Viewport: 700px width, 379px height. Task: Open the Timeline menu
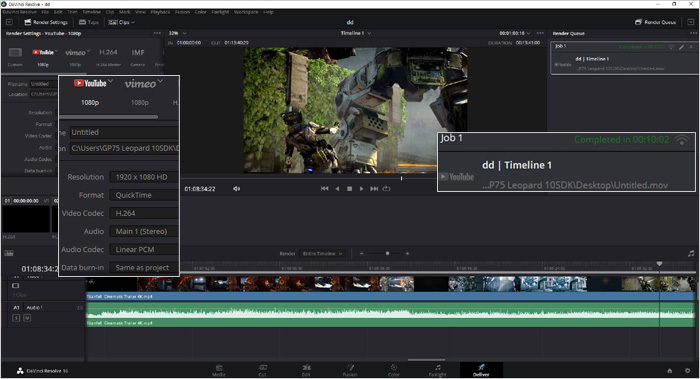tap(92, 12)
